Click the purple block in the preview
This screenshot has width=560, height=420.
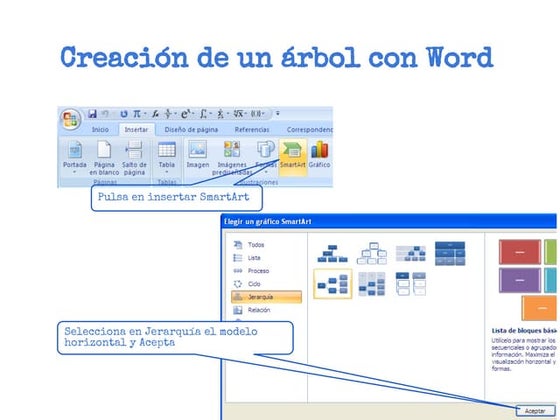point(520,280)
